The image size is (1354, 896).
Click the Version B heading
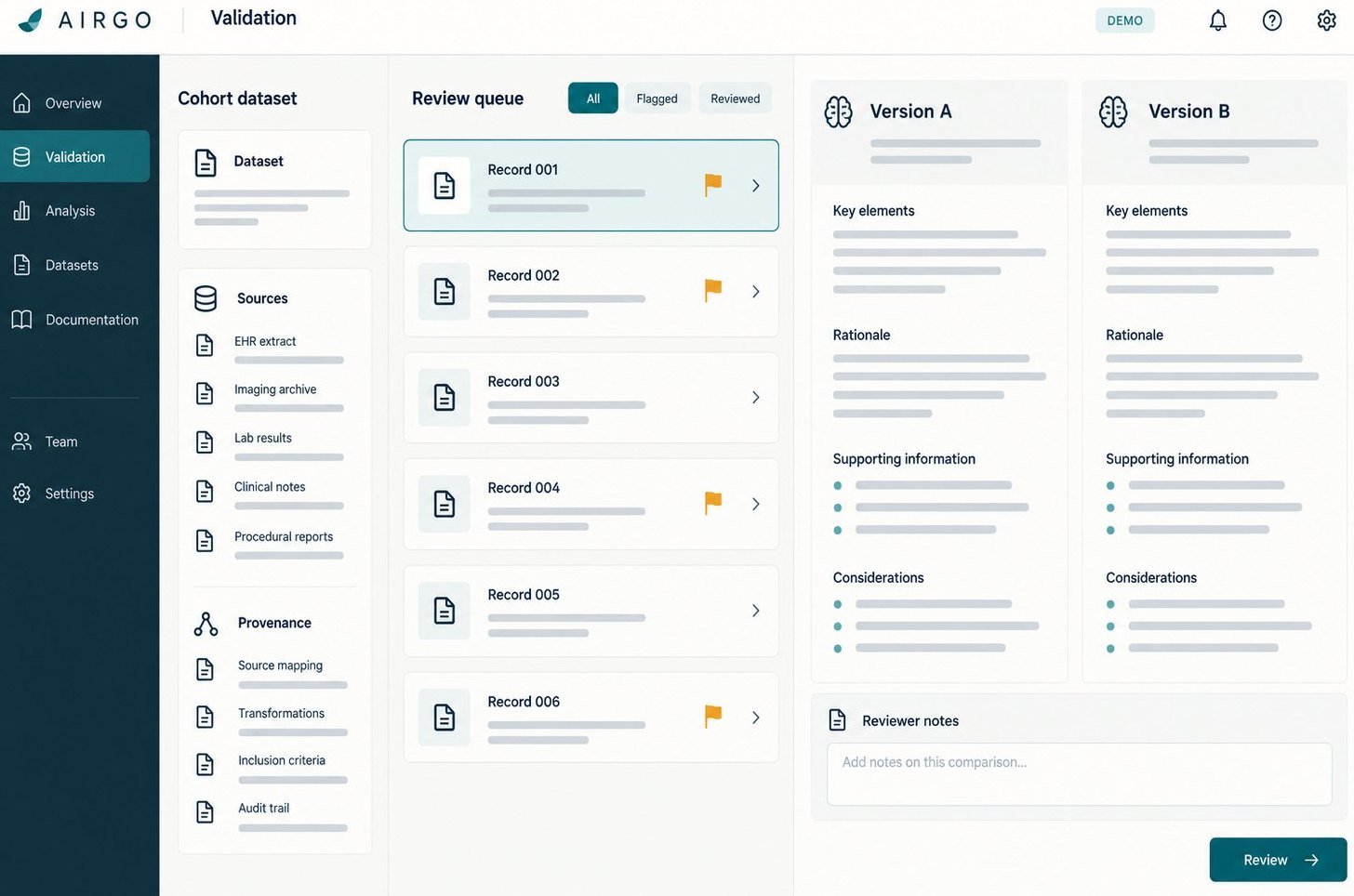(x=1188, y=112)
